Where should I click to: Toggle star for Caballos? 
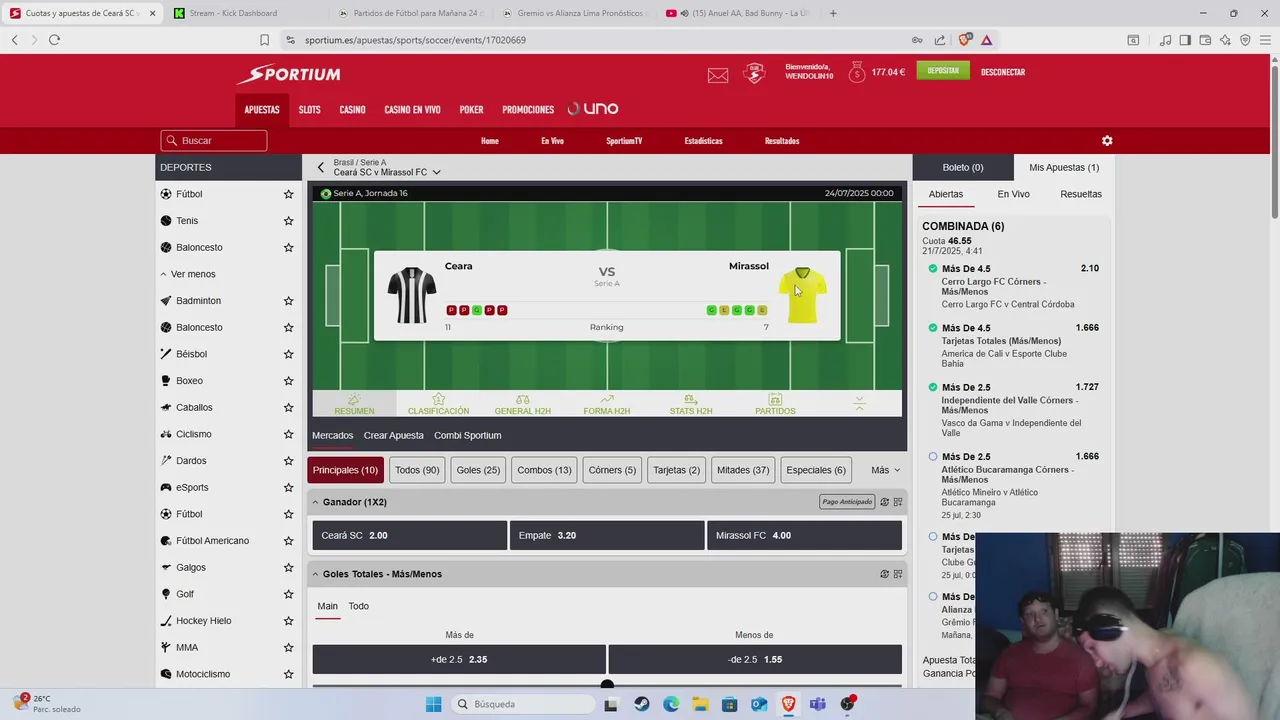288,408
